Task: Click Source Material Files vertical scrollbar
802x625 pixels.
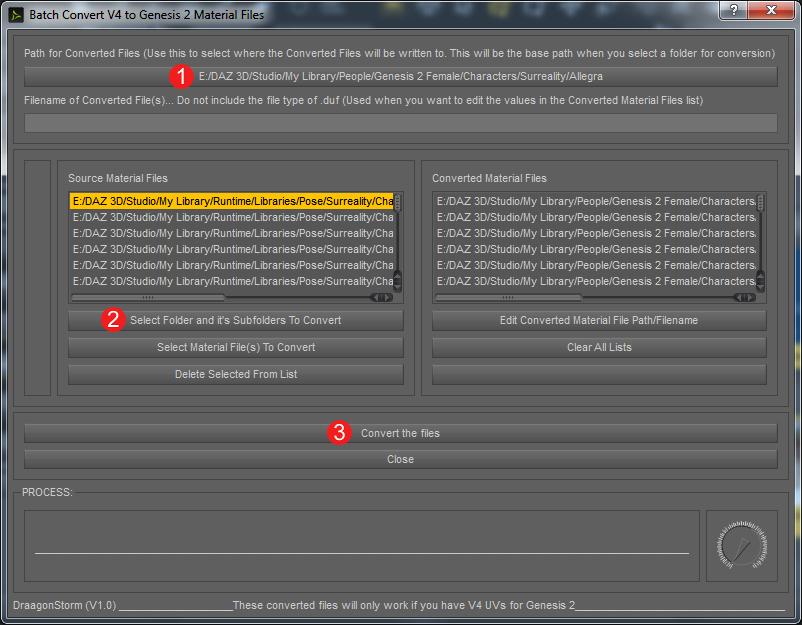Action: [x=397, y=241]
